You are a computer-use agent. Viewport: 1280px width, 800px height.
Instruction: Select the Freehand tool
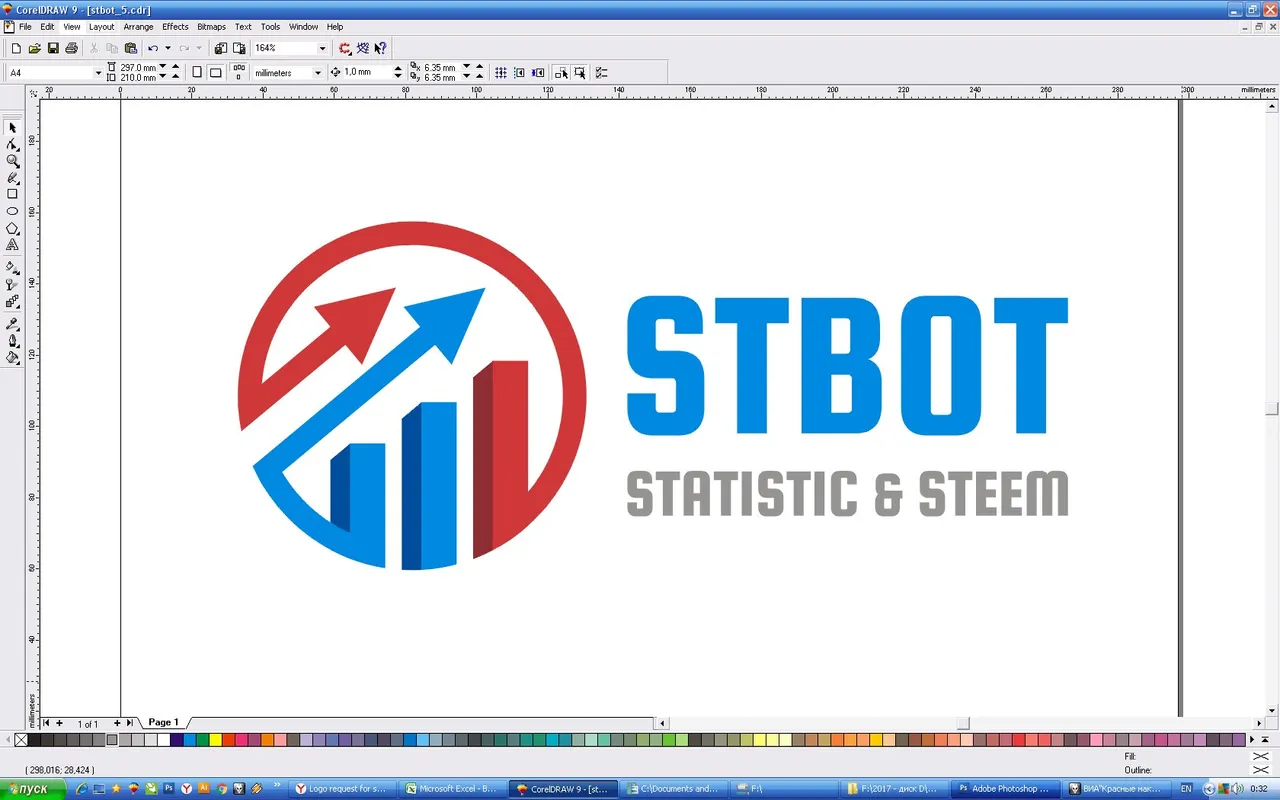pyautogui.click(x=12, y=177)
